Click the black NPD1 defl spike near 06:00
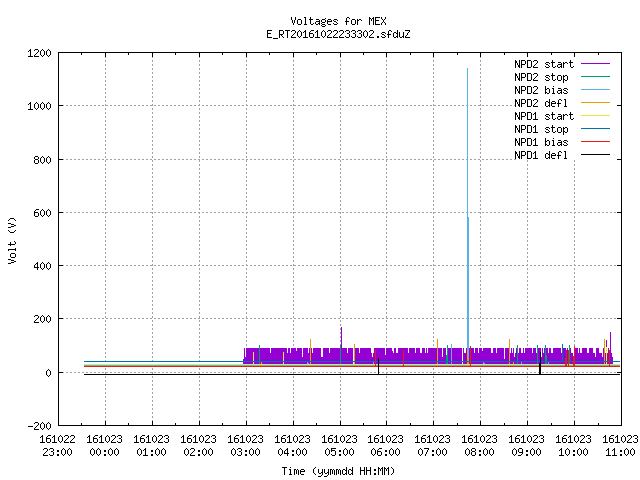Image resolution: width=640 pixels, height=480 pixels. click(x=378, y=366)
